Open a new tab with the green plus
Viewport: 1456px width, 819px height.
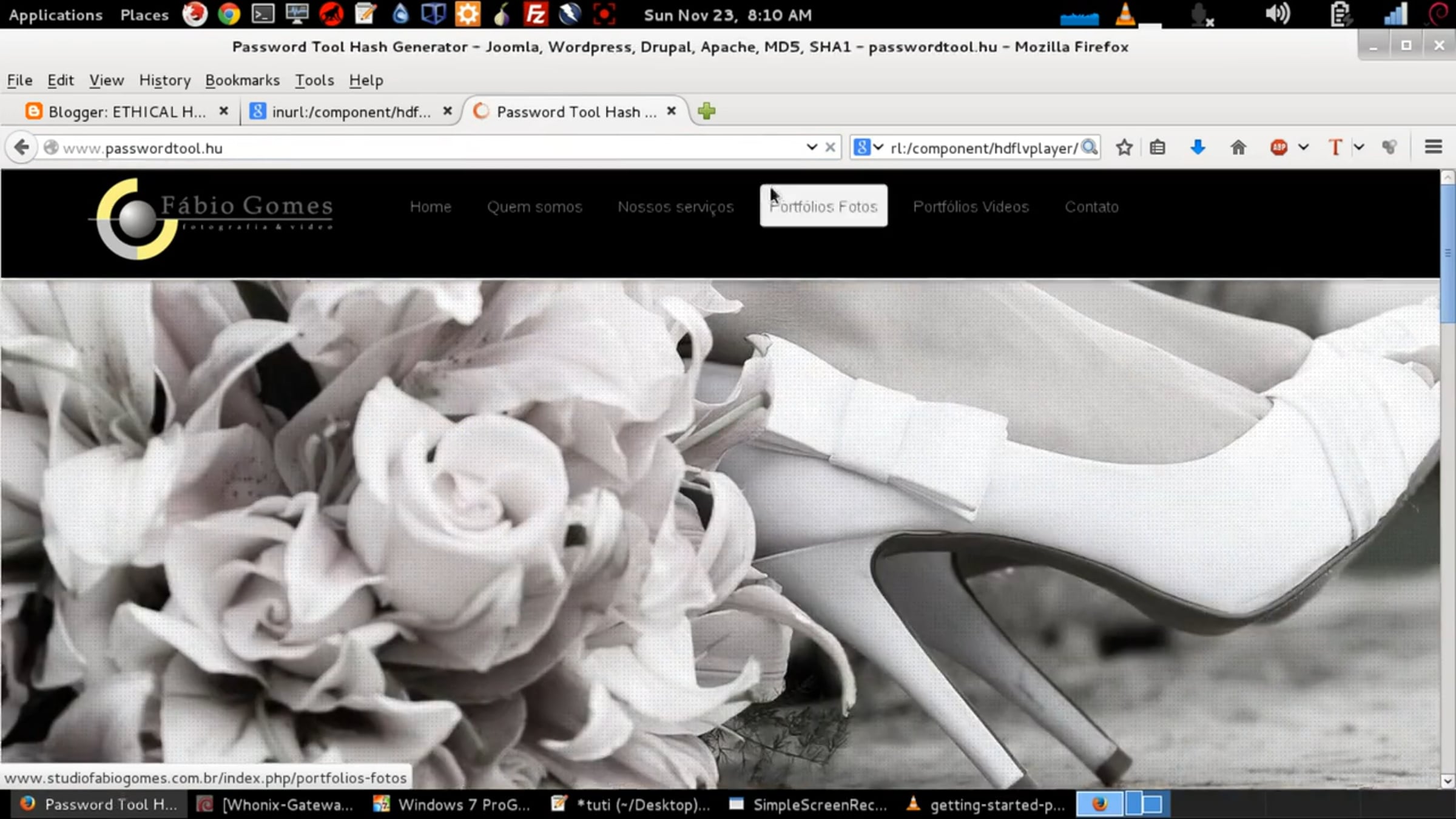pyautogui.click(x=707, y=111)
